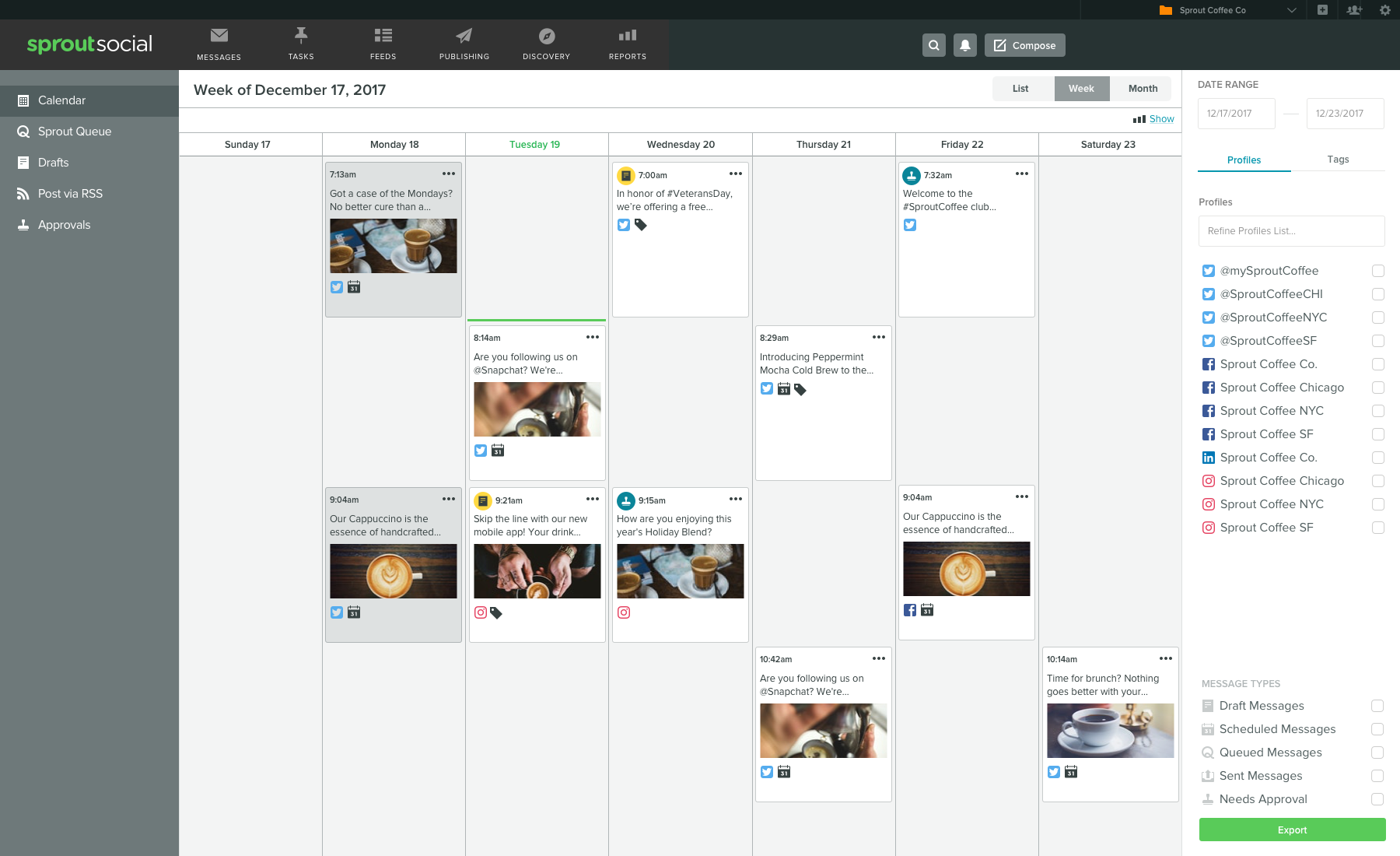
Task: Click Twitter icon on Friday 7:32am post
Action: coord(910,225)
